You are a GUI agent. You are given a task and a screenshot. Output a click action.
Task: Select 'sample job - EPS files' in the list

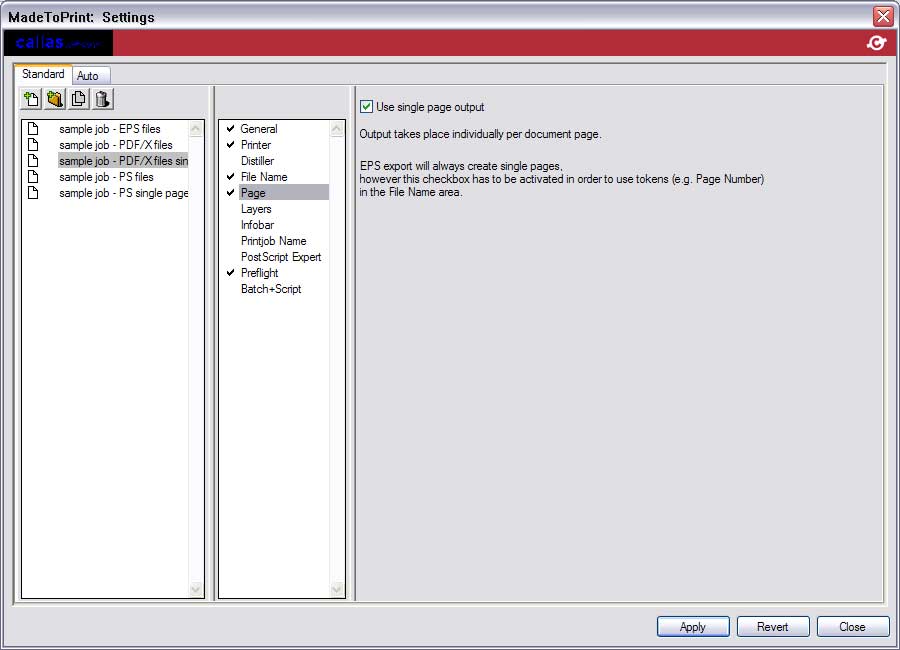[x=110, y=129]
